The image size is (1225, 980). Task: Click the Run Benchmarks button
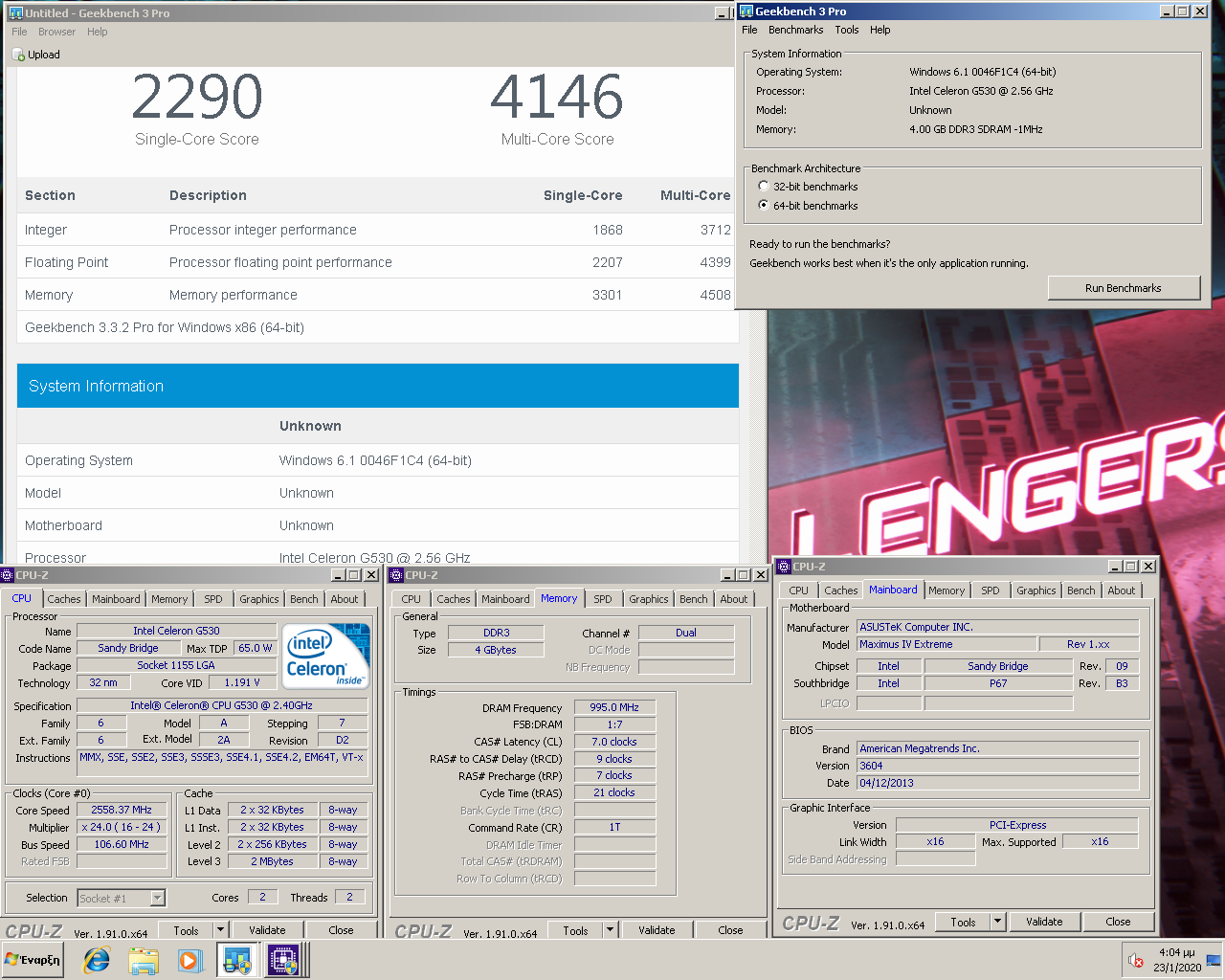pyautogui.click(x=1124, y=288)
